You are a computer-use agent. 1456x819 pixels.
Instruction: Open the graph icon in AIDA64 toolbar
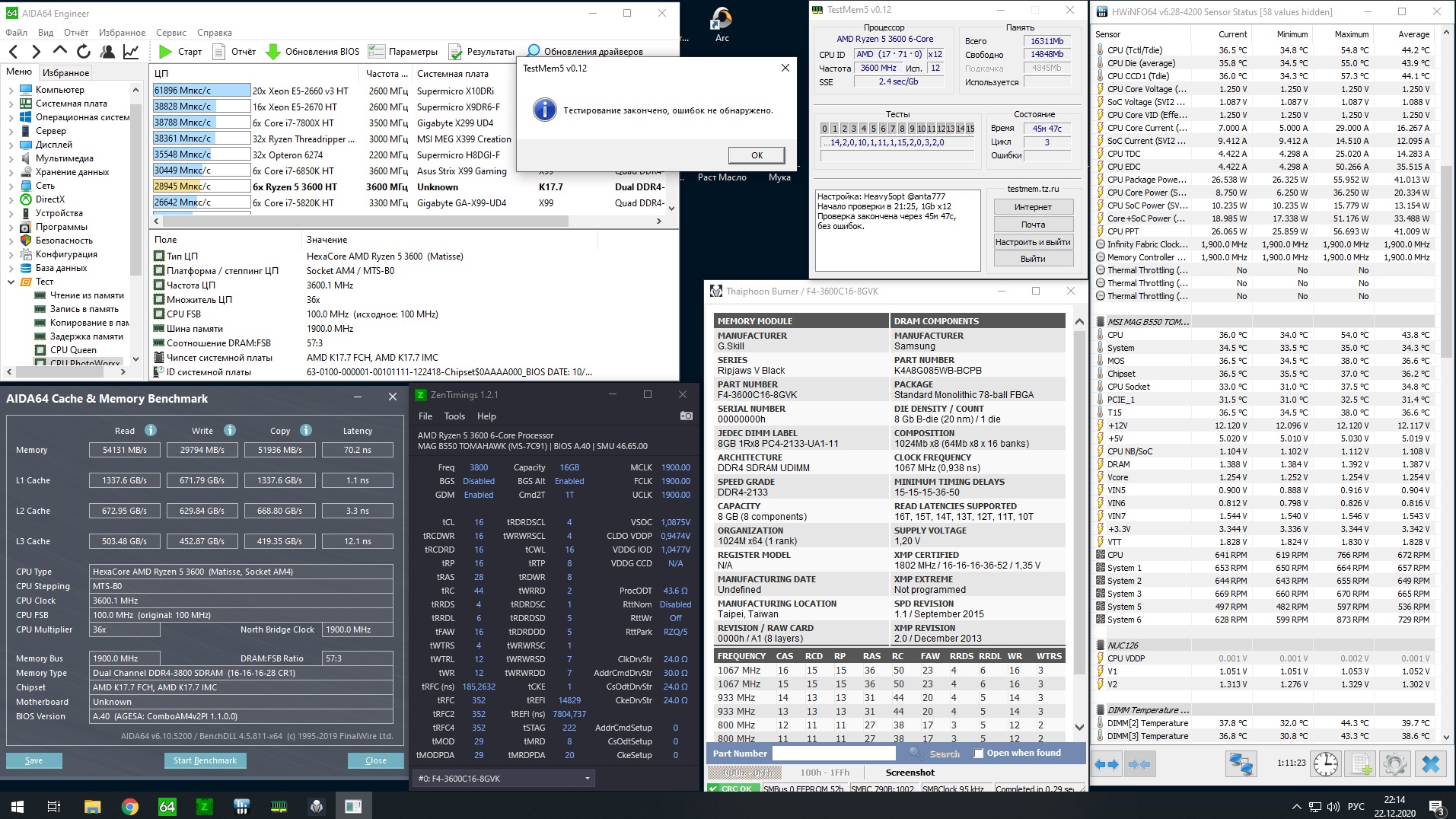(x=131, y=52)
